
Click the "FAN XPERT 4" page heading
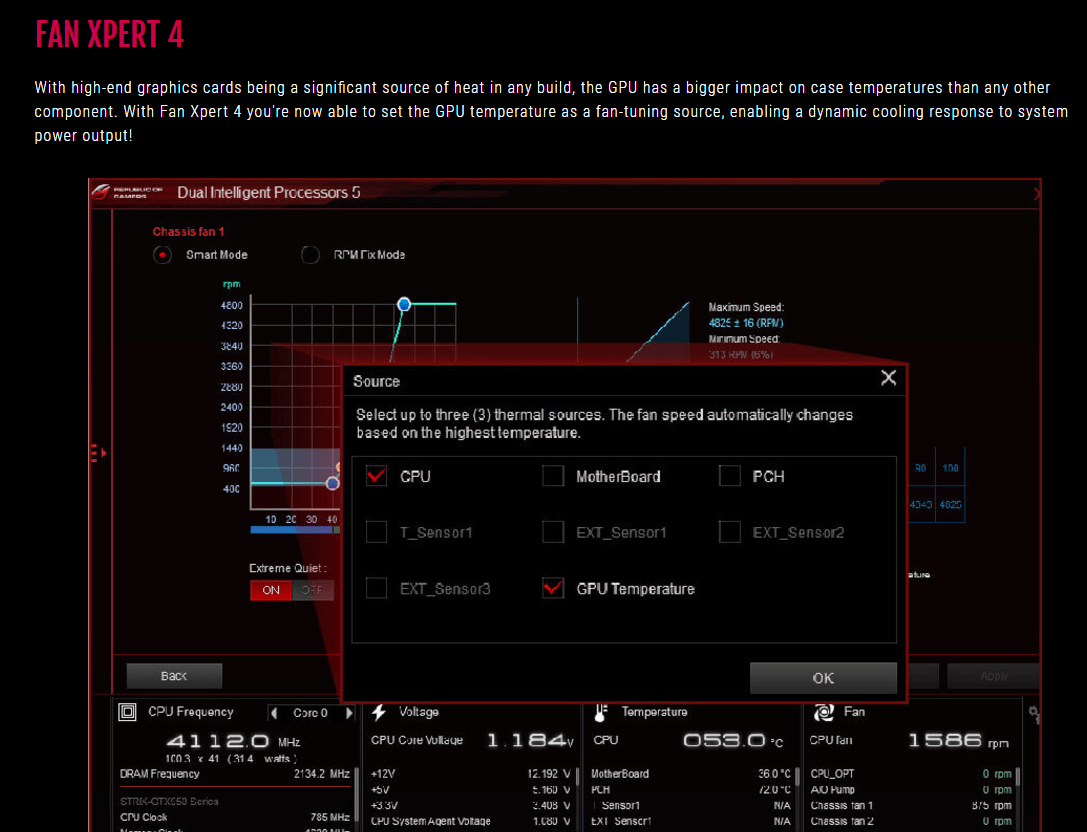click(110, 35)
